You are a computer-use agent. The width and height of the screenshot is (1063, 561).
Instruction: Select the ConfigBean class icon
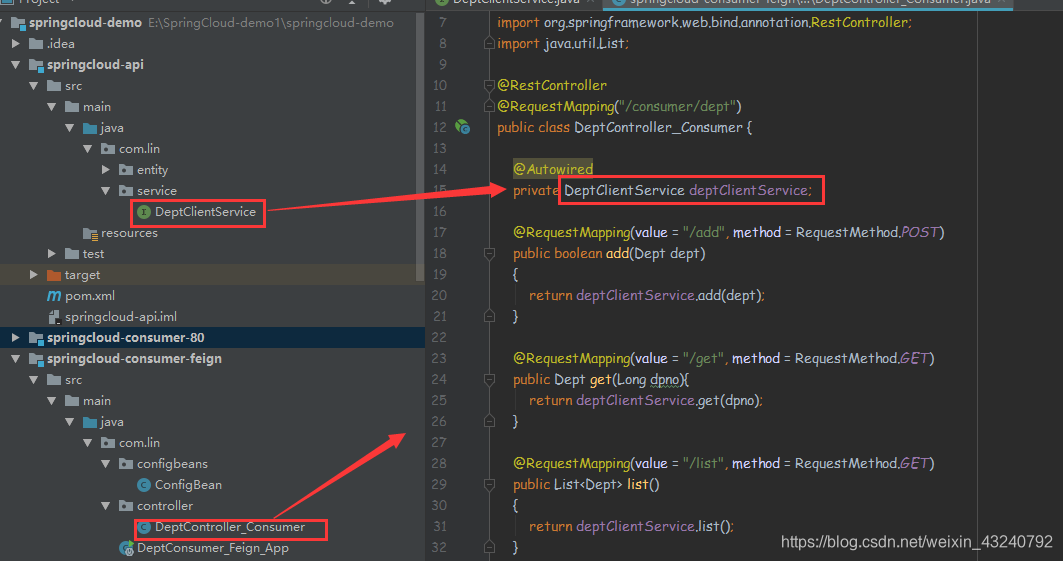click(x=144, y=485)
